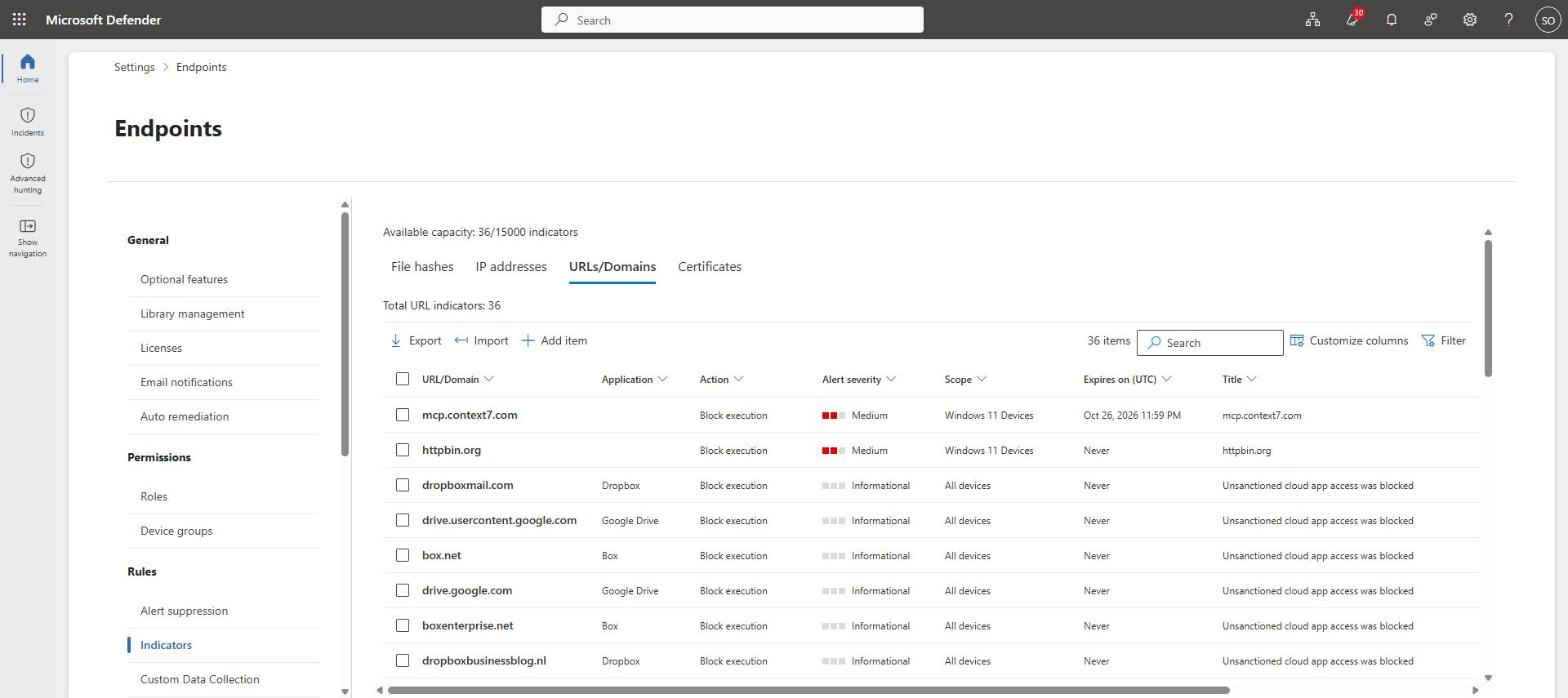Click the indicators panel vertical scrollbar
Screen dimensions: 1568x698
click(1488, 308)
